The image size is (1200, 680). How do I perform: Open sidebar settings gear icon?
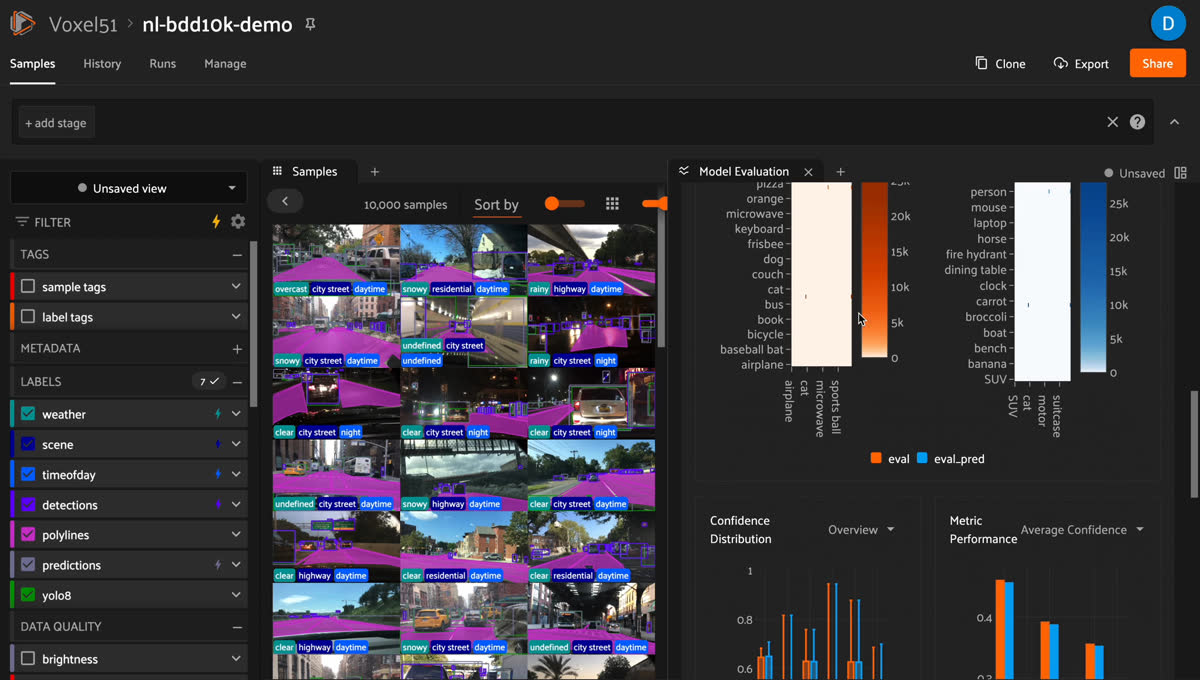point(238,222)
